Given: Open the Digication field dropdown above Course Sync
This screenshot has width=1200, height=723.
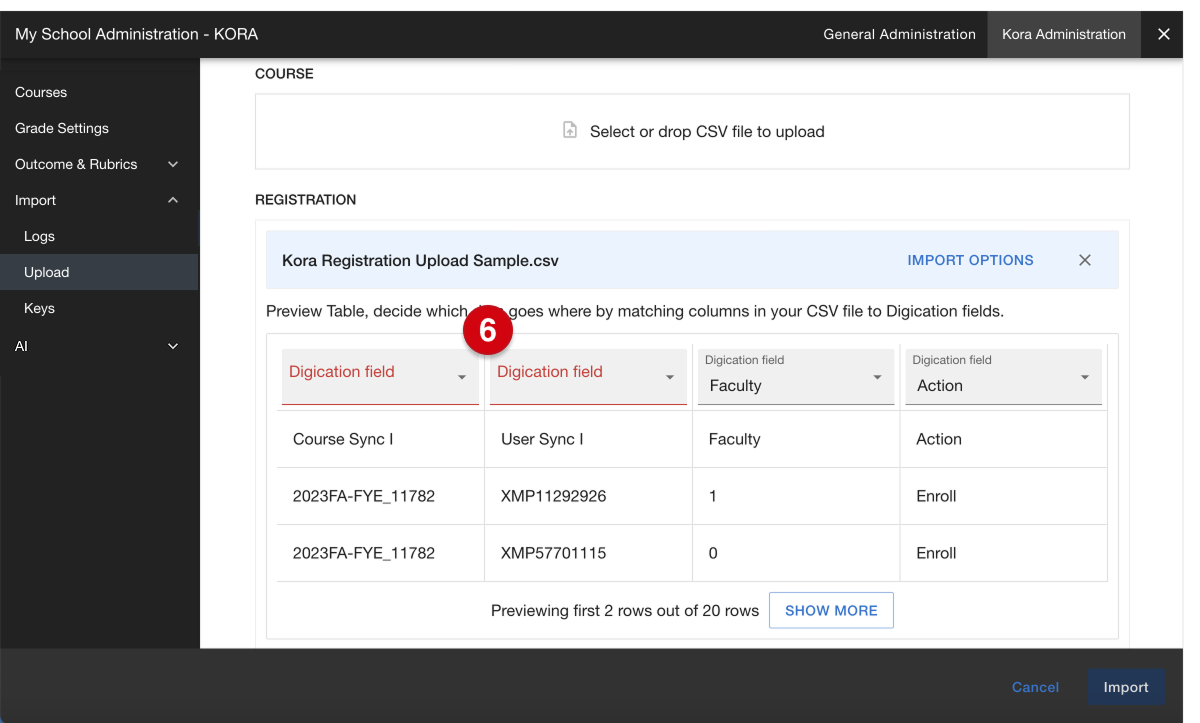Looking at the screenshot, I should 380,376.
